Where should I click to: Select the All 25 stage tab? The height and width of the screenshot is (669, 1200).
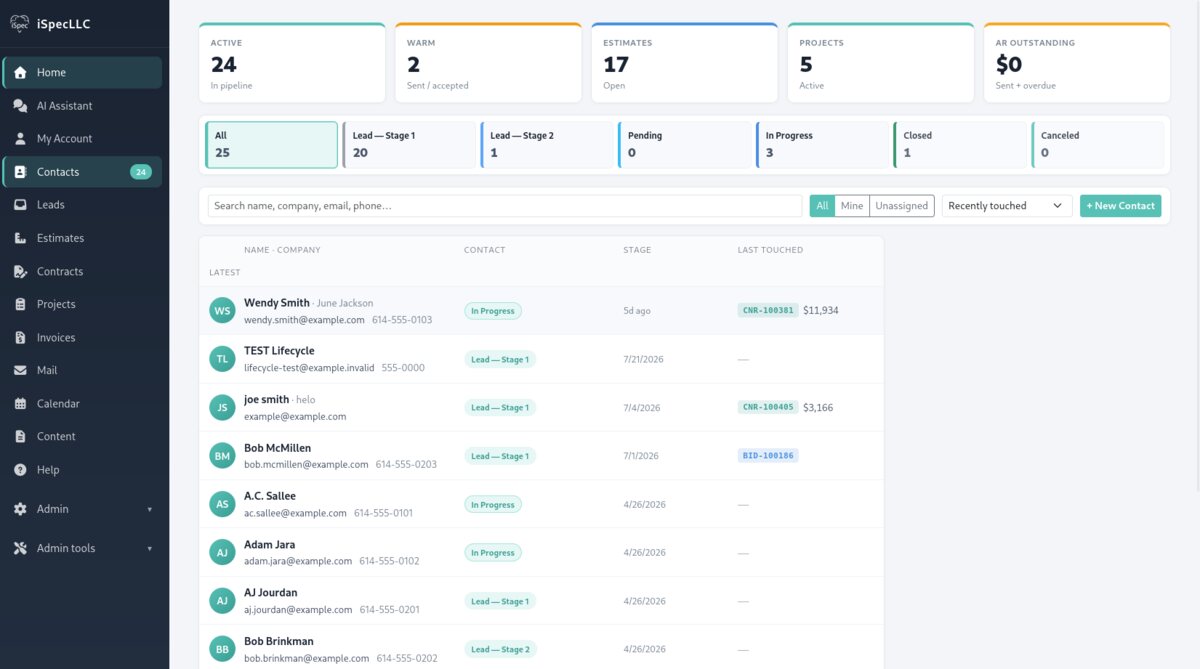tap(271, 145)
